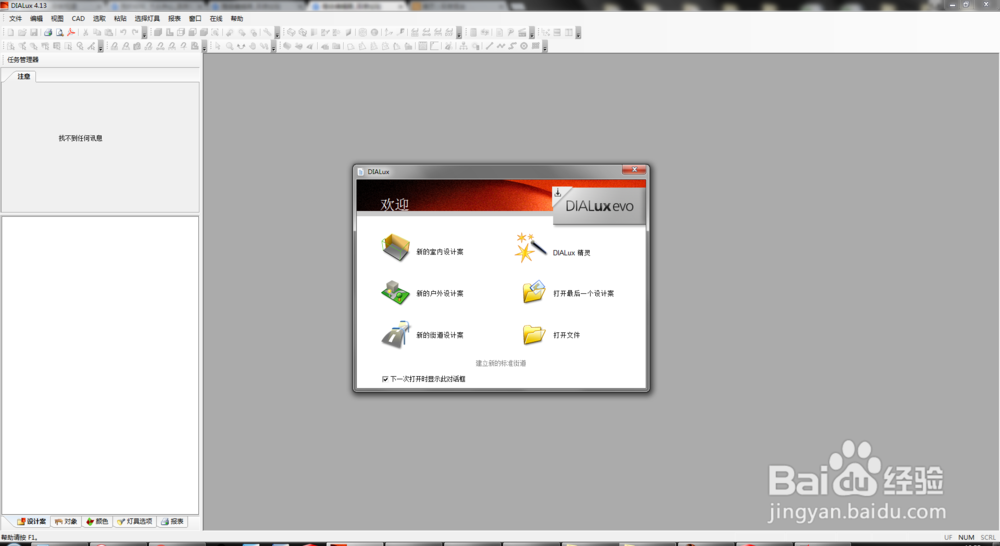Close the DIALux welcome dialog
Image resolution: width=1000 pixels, height=546 pixels.
click(x=634, y=170)
